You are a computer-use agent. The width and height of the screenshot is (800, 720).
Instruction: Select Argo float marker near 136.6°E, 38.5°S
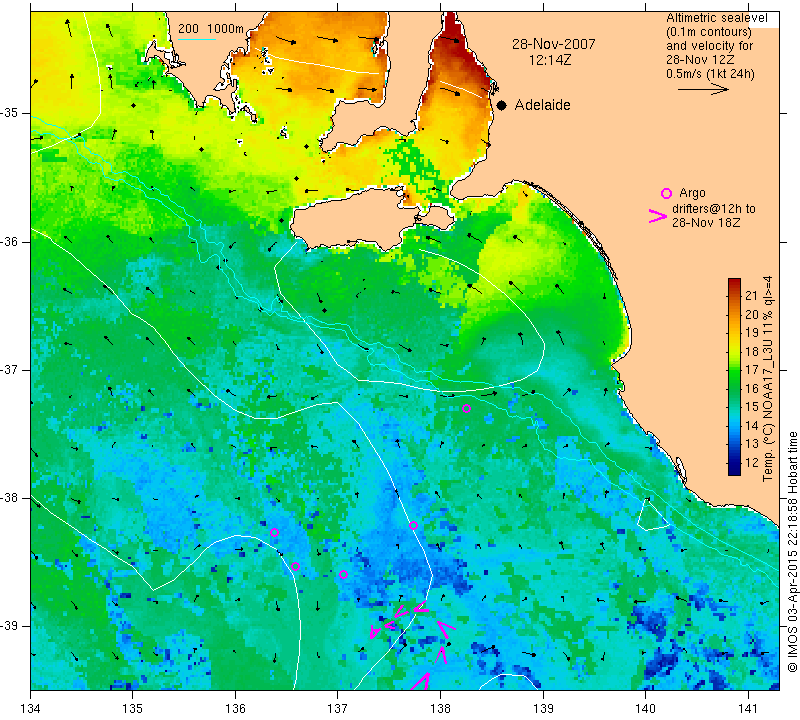click(295, 566)
